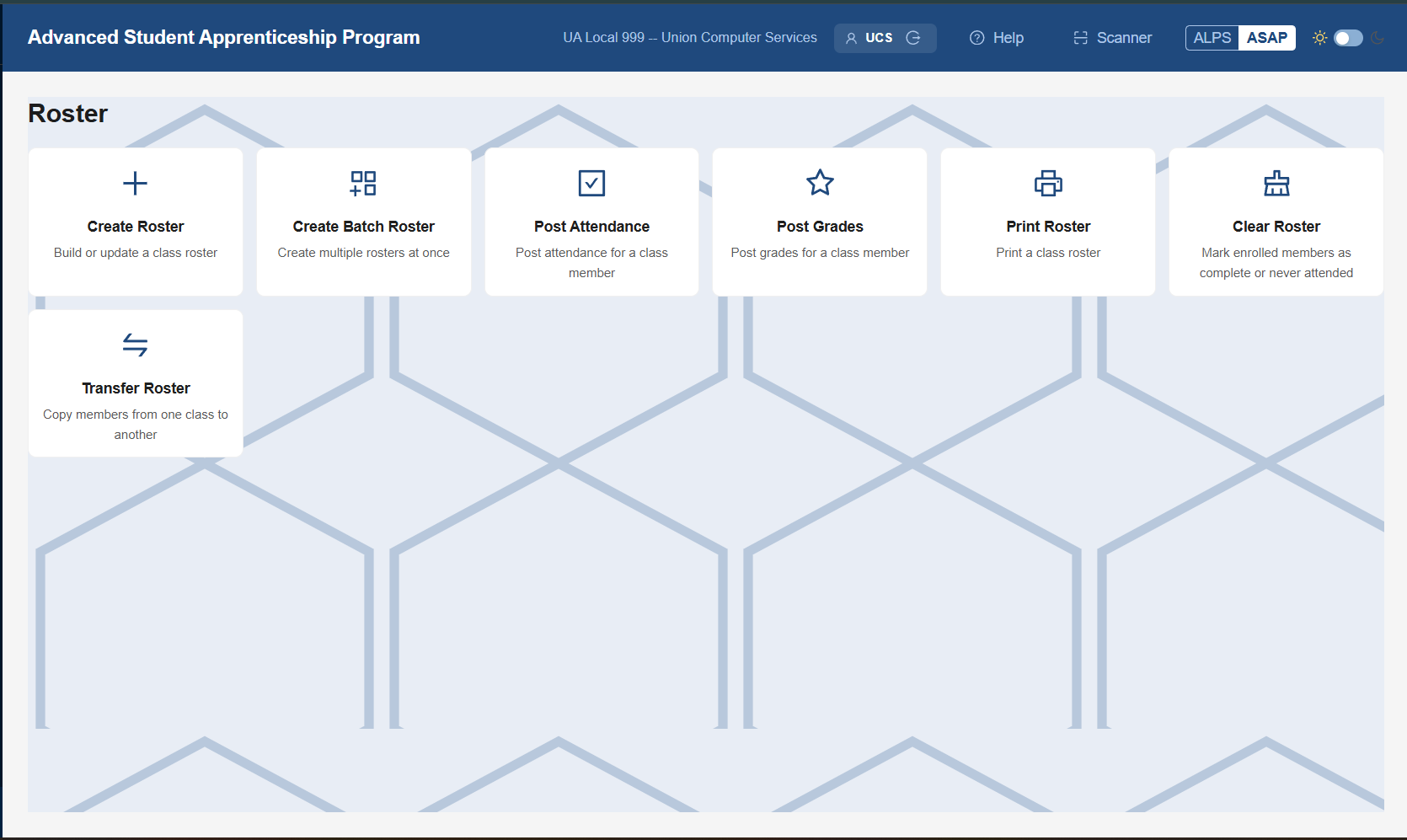Image resolution: width=1407 pixels, height=840 pixels.
Task: Open the Transfer Roster title
Action: 136,388
